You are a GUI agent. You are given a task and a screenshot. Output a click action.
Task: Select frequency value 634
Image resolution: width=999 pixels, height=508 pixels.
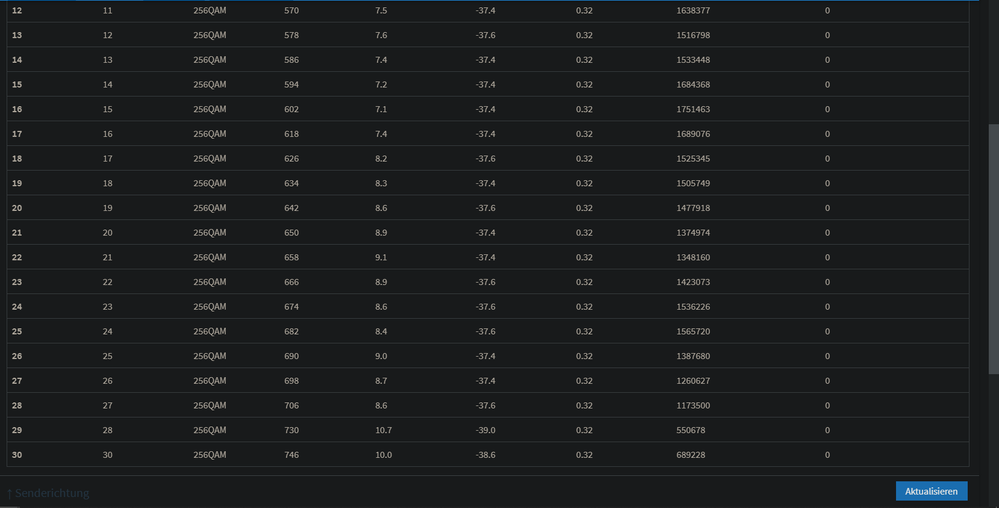(x=291, y=184)
